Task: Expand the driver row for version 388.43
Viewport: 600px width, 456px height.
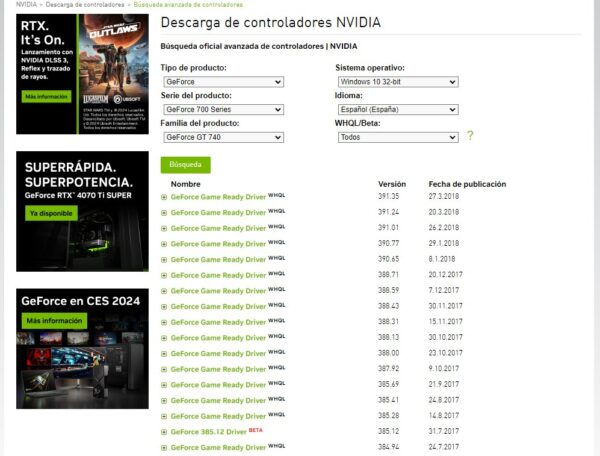Action: click(x=164, y=307)
